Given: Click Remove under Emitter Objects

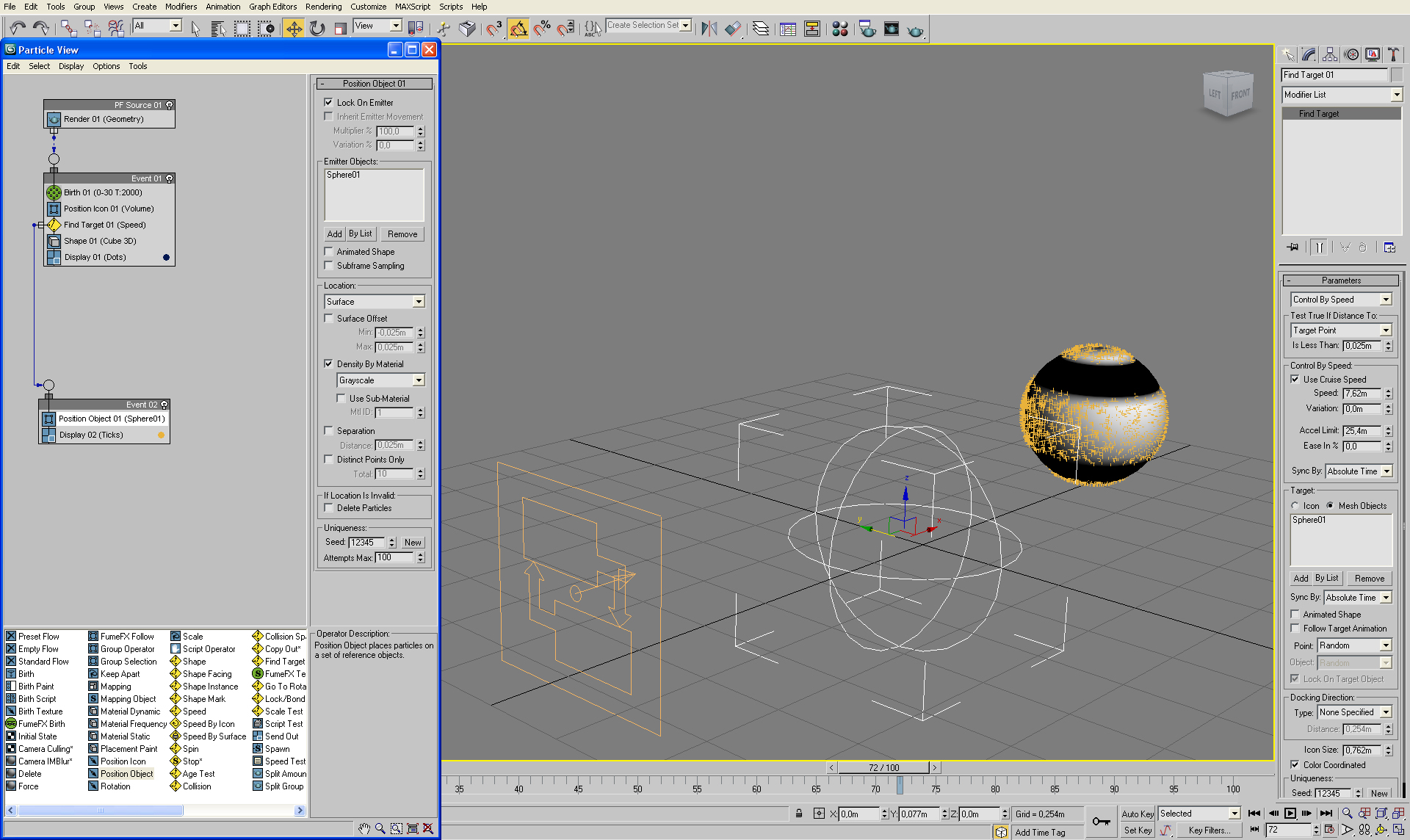Looking at the screenshot, I should pyautogui.click(x=402, y=234).
